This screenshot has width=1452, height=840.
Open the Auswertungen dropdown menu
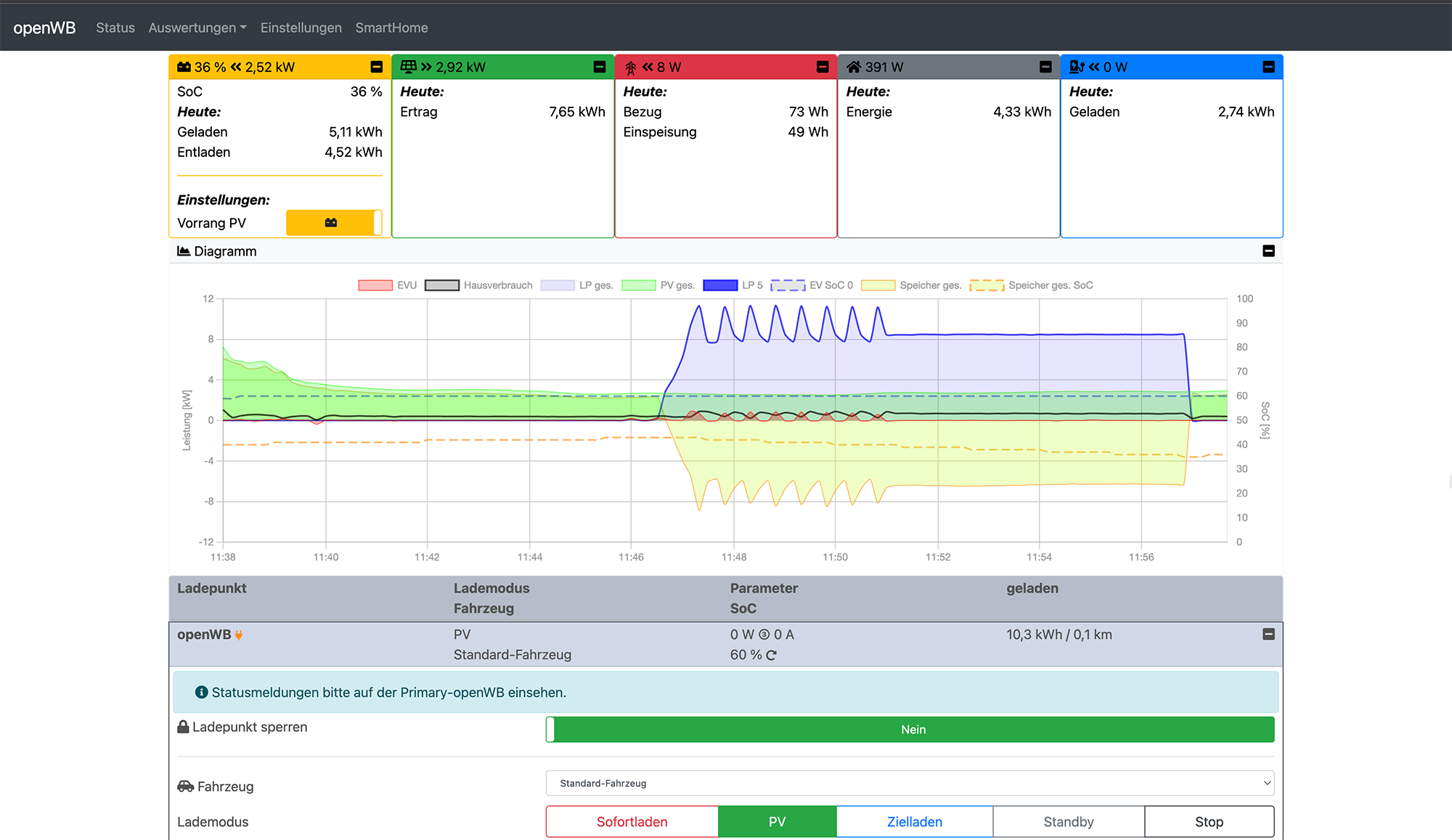[197, 28]
